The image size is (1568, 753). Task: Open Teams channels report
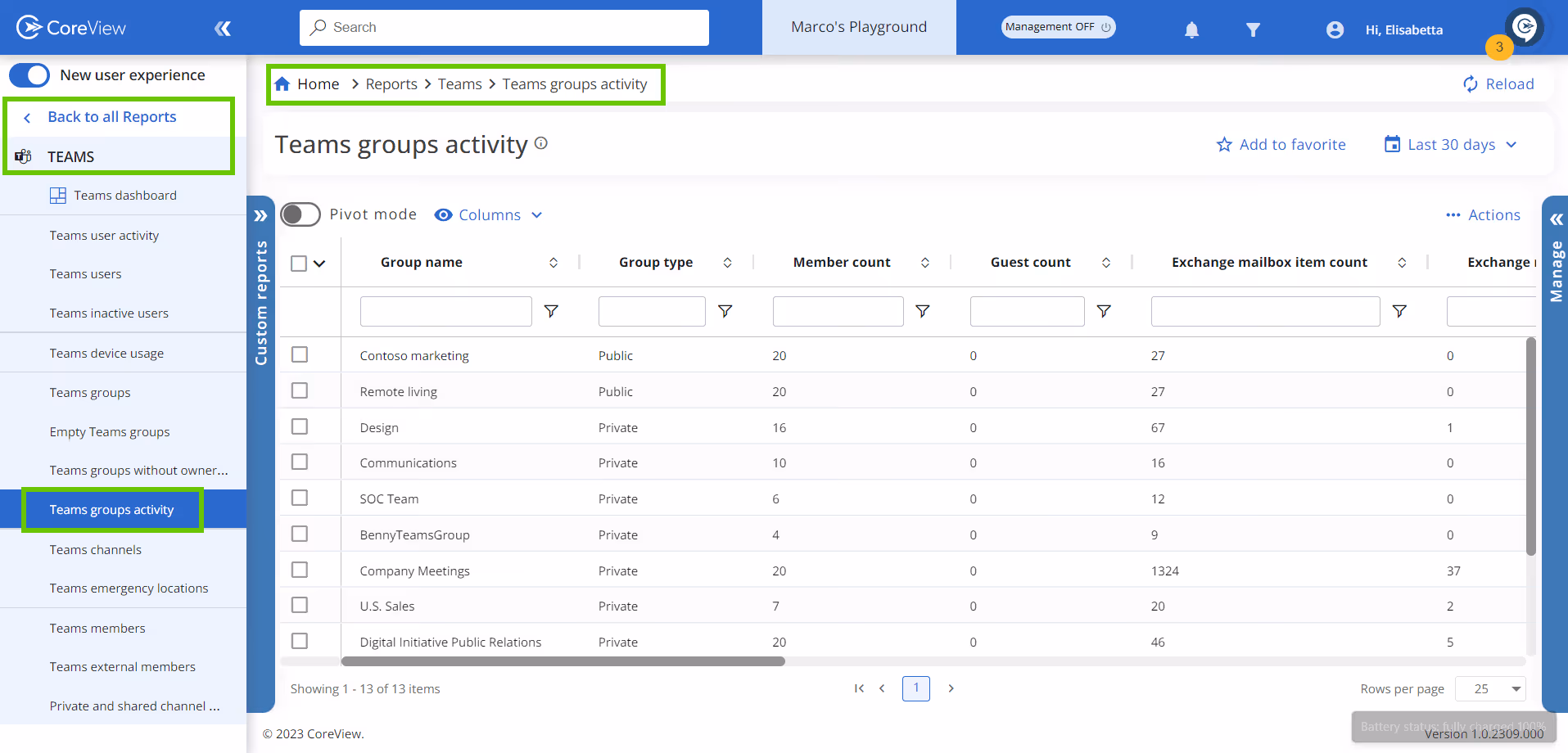click(95, 550)
